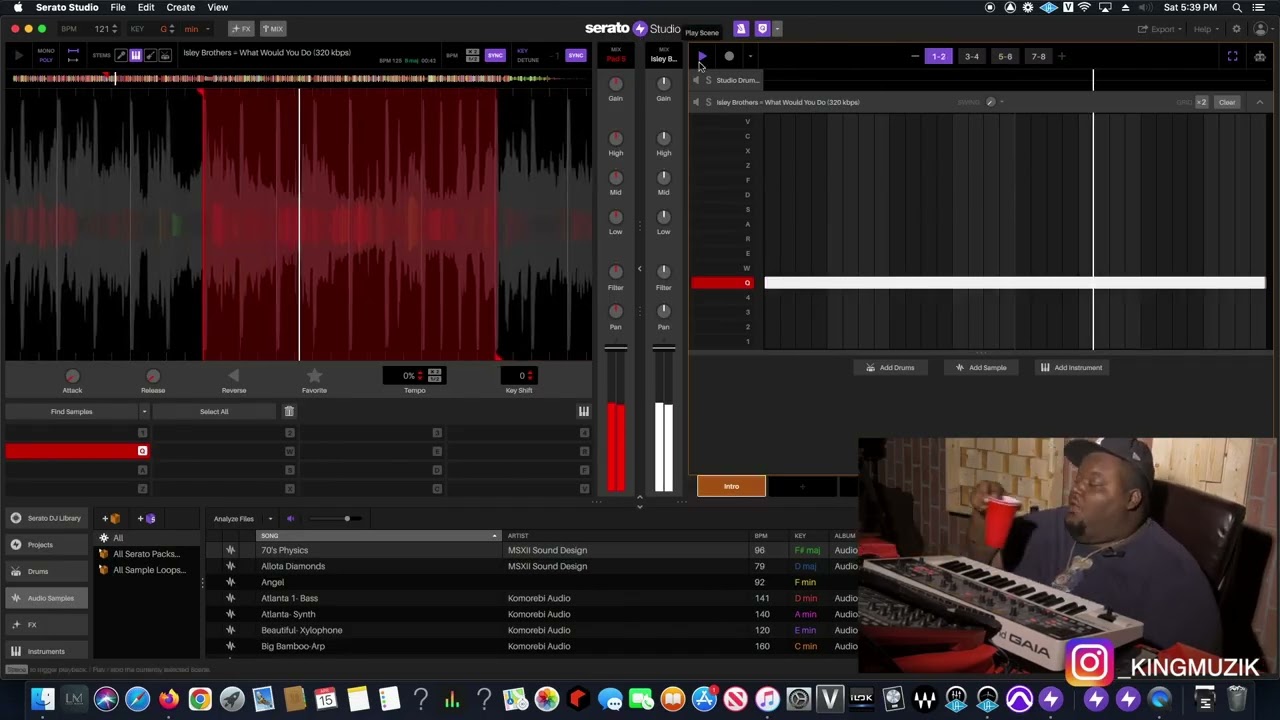Open the user account icon

(1261, 29)
